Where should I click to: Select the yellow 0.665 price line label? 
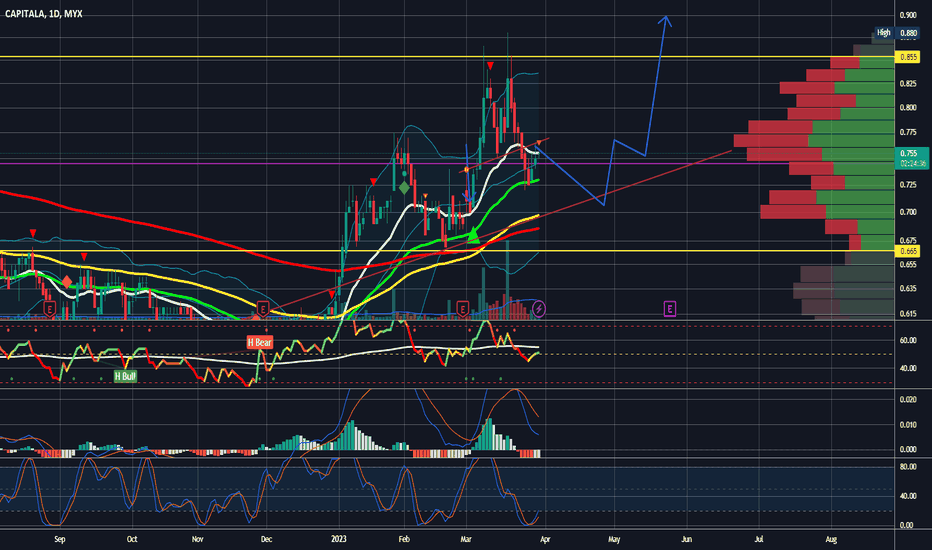coord(908,251)
